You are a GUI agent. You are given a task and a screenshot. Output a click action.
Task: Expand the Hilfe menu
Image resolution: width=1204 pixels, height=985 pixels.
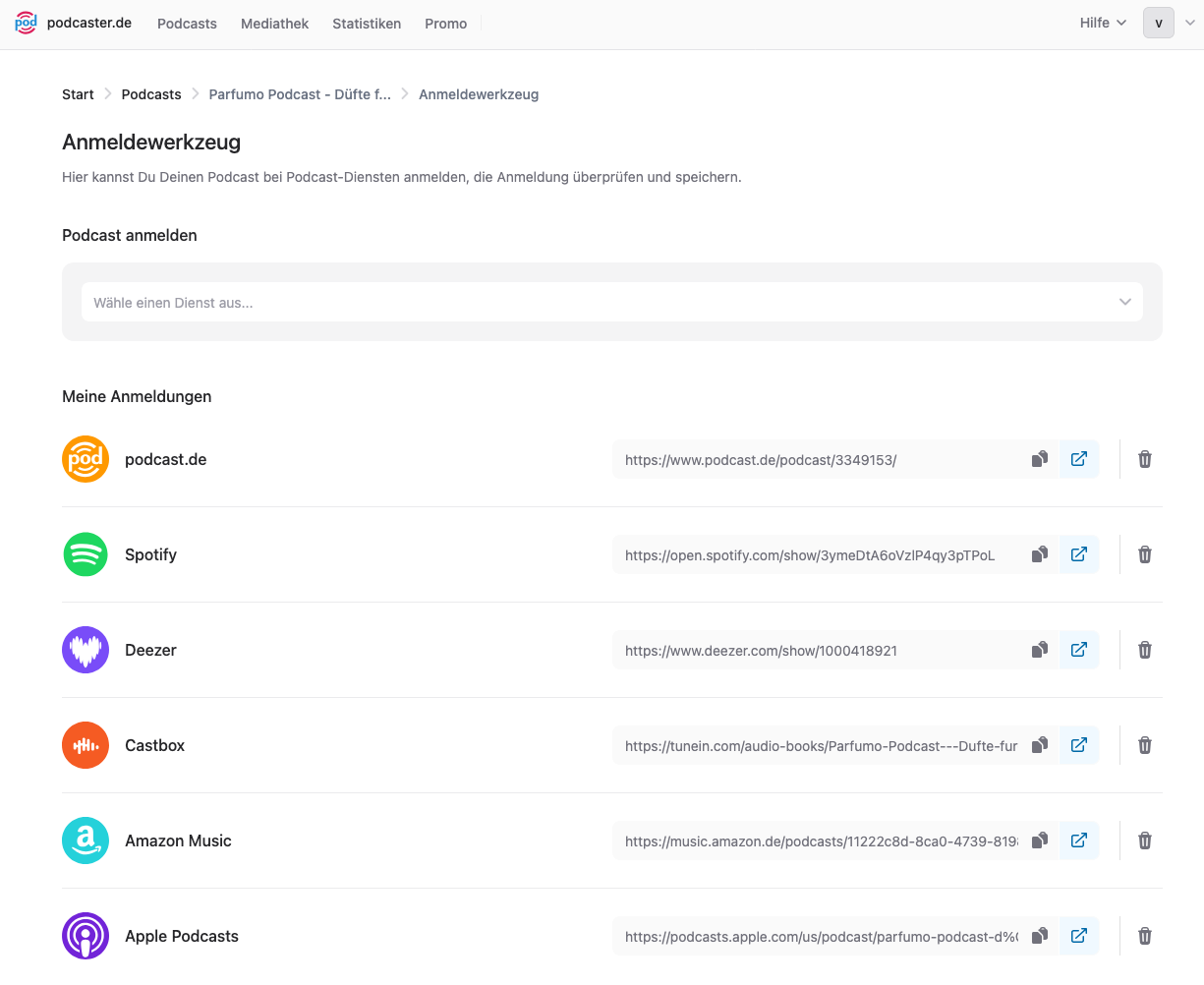1103,23
